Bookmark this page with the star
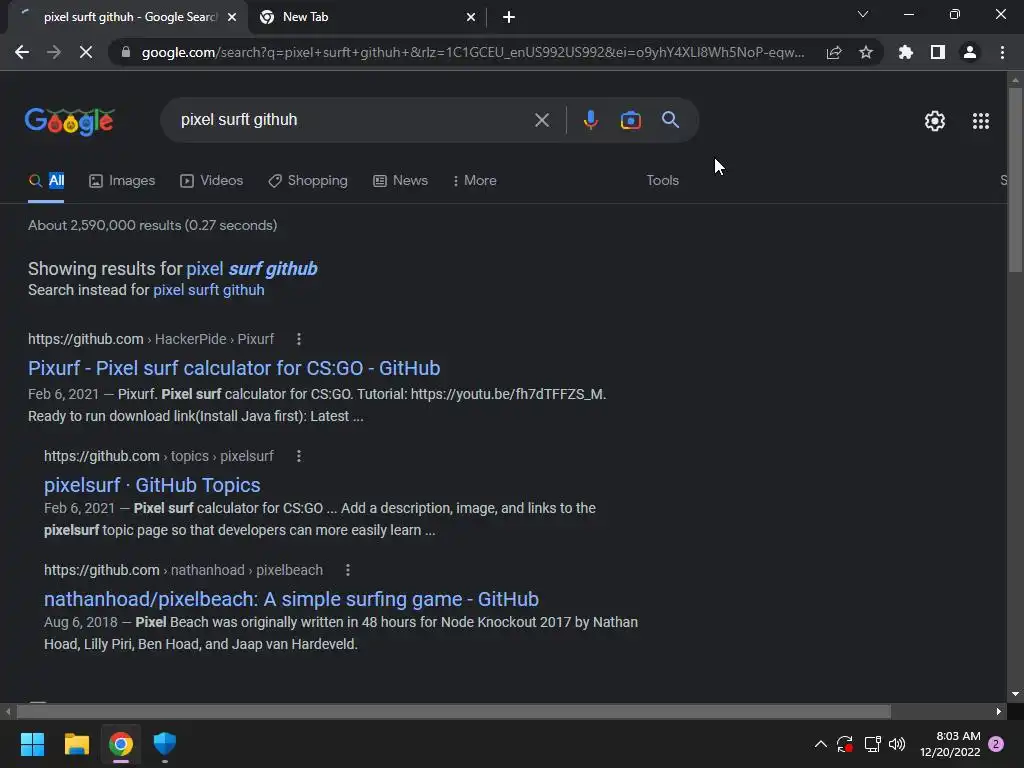Screen dimensions: 1024x768 click(x=866, y=52)
